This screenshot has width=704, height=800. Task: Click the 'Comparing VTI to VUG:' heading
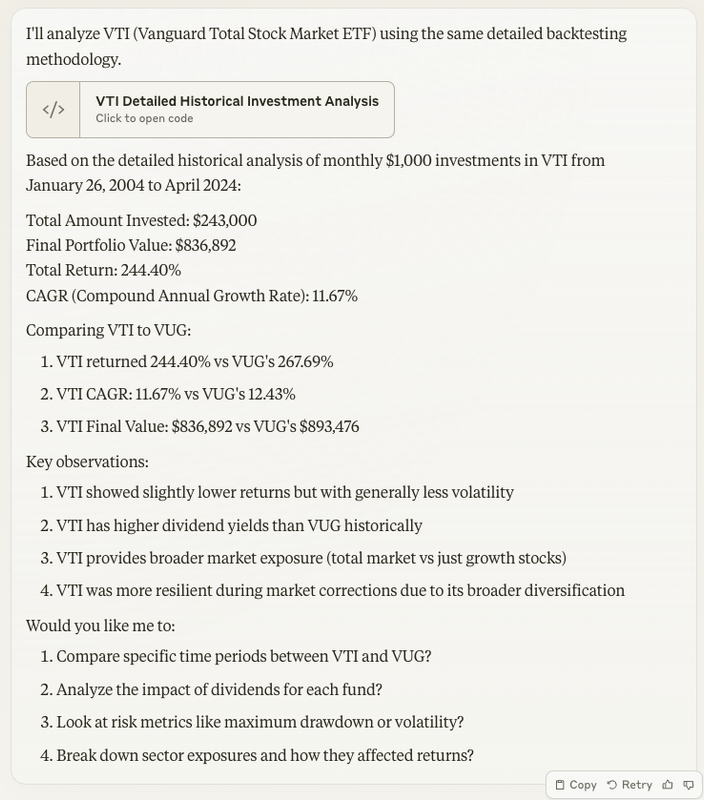click(x=109, y=331)
